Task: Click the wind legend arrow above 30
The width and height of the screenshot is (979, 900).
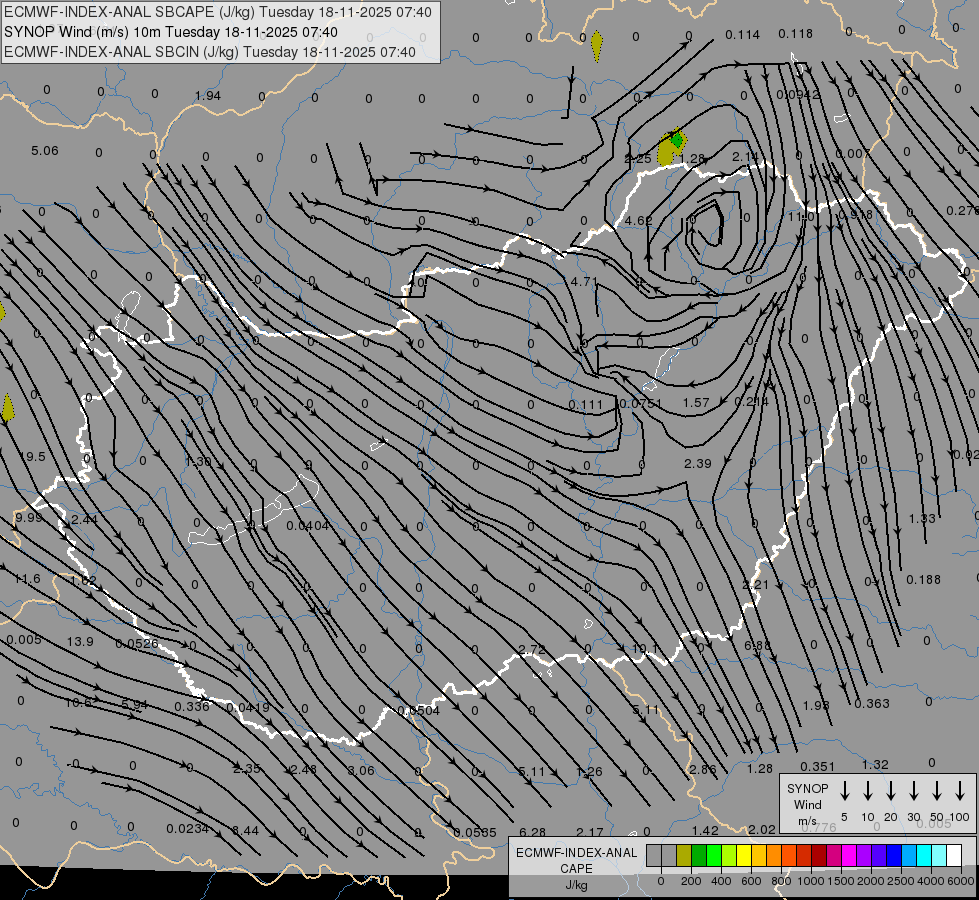Action: coord(913,791)
